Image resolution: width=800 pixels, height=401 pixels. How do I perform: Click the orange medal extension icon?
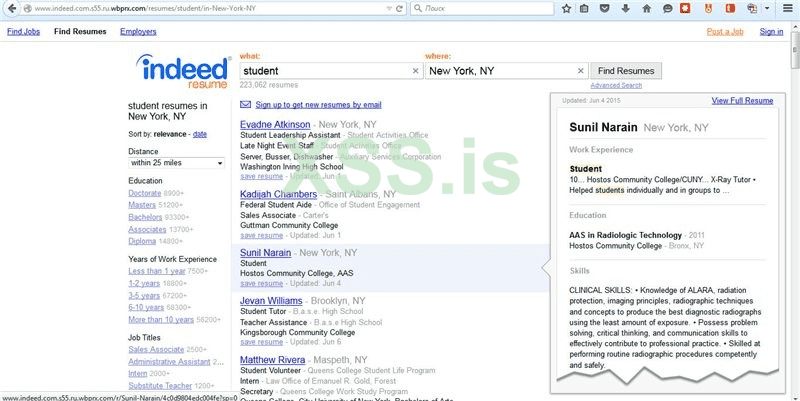[x=708, y=9]
